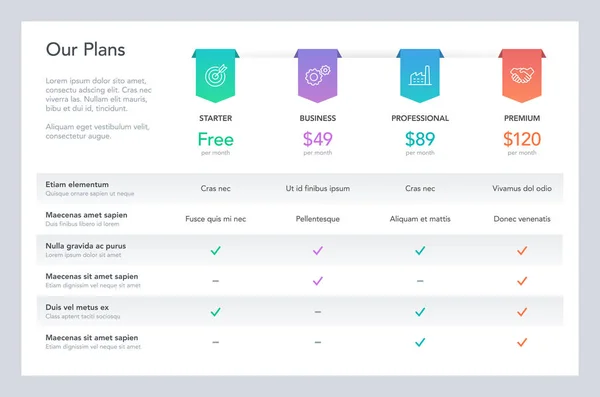Select the $89 Professional price
The height and width of the screenshot is (397, 600).
420,139
